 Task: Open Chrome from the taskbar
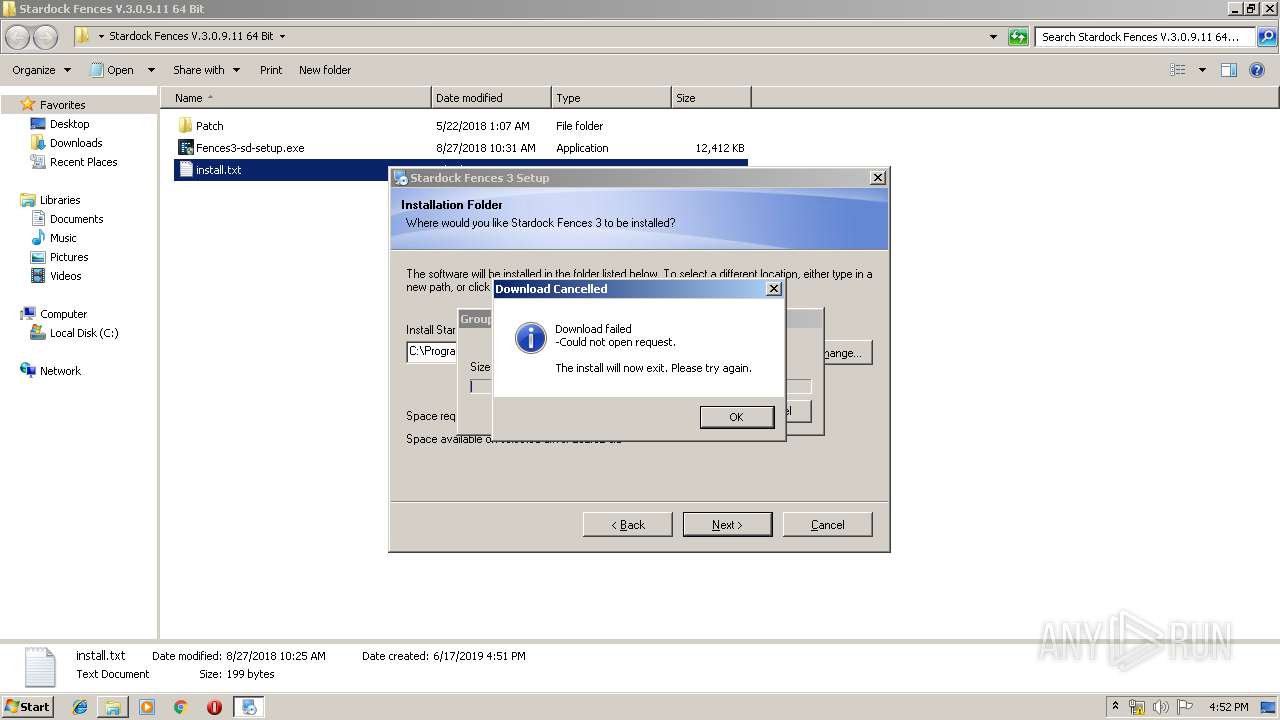click(x=180, y=707)
